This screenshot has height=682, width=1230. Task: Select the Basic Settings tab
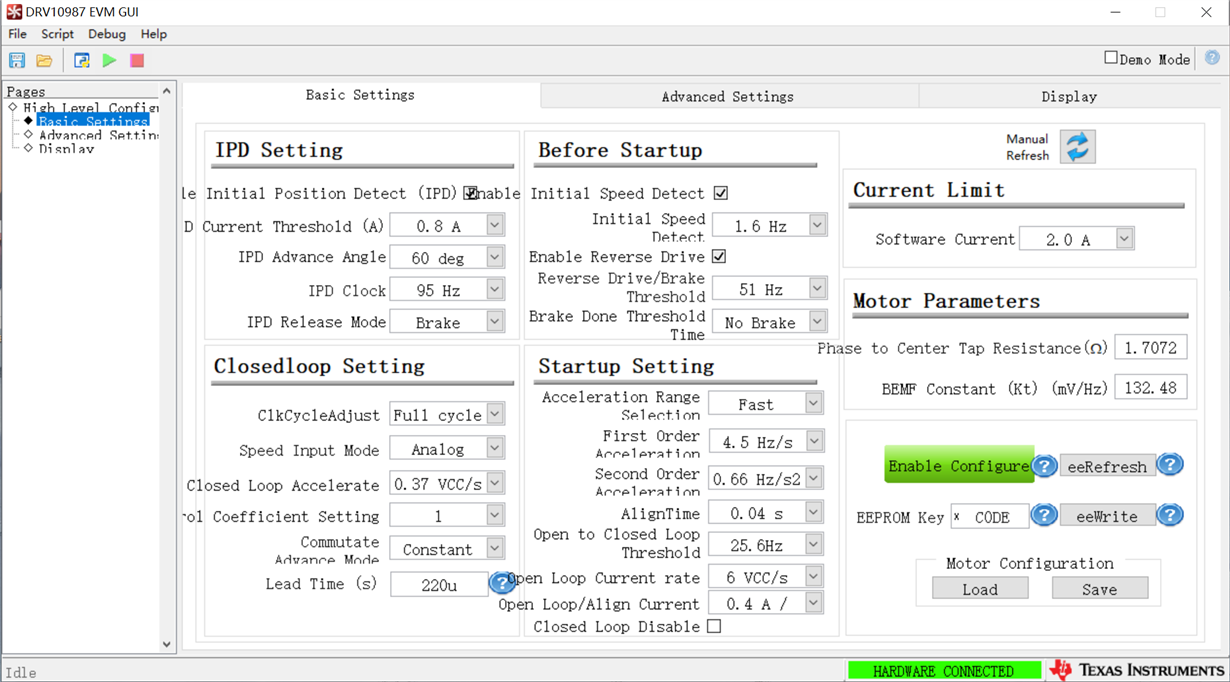click(x=360, y=95)
